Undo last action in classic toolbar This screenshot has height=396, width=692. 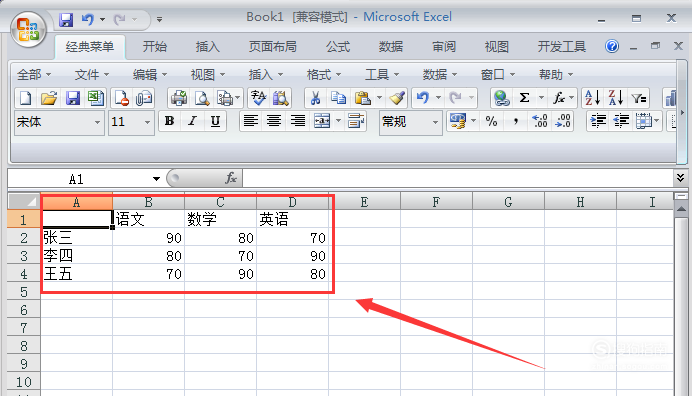click(x=423, y=98)
